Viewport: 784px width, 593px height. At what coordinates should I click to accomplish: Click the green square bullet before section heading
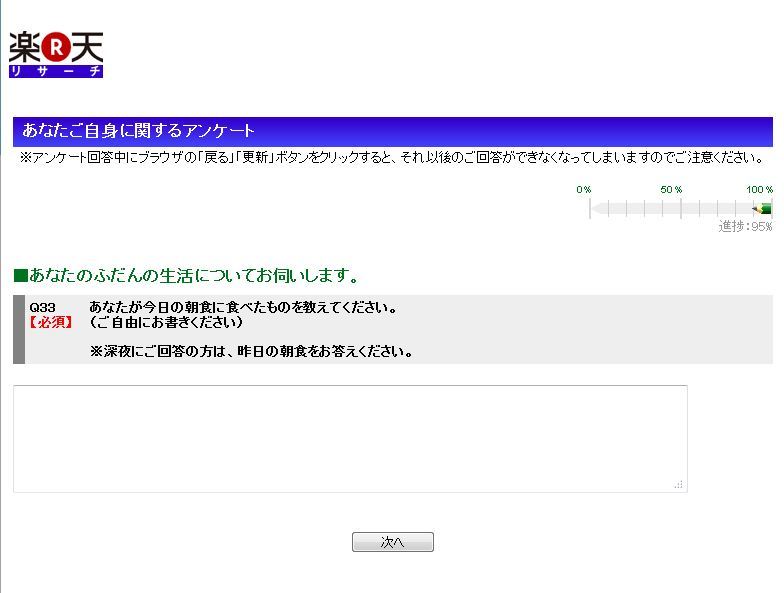click(20, 276)
